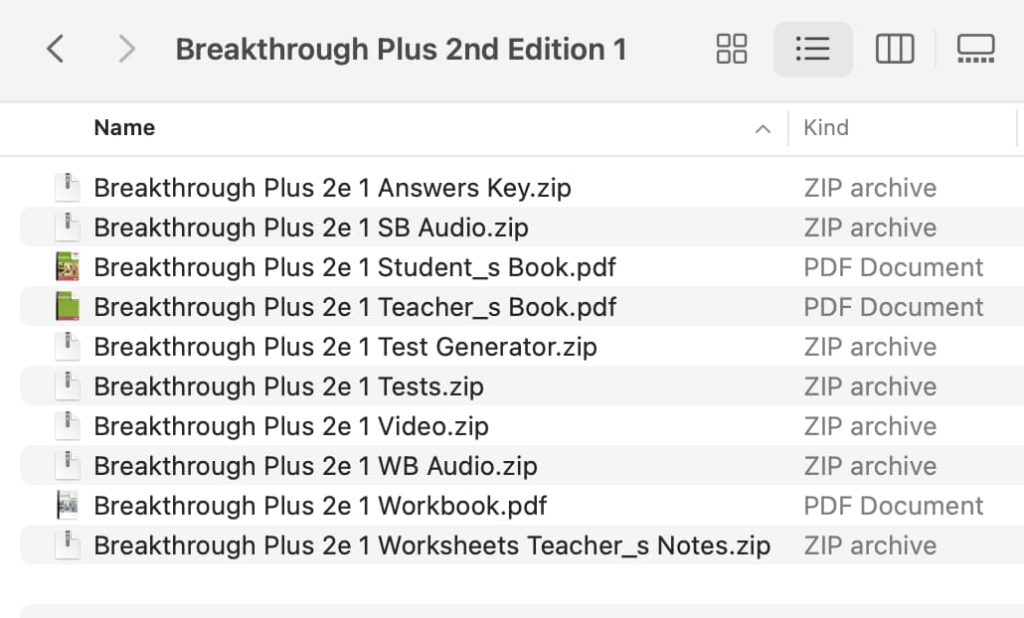Viewport: 1024px width, 618px height.
Task: Click the Kind column header
Action: click(x=826, y=128)
